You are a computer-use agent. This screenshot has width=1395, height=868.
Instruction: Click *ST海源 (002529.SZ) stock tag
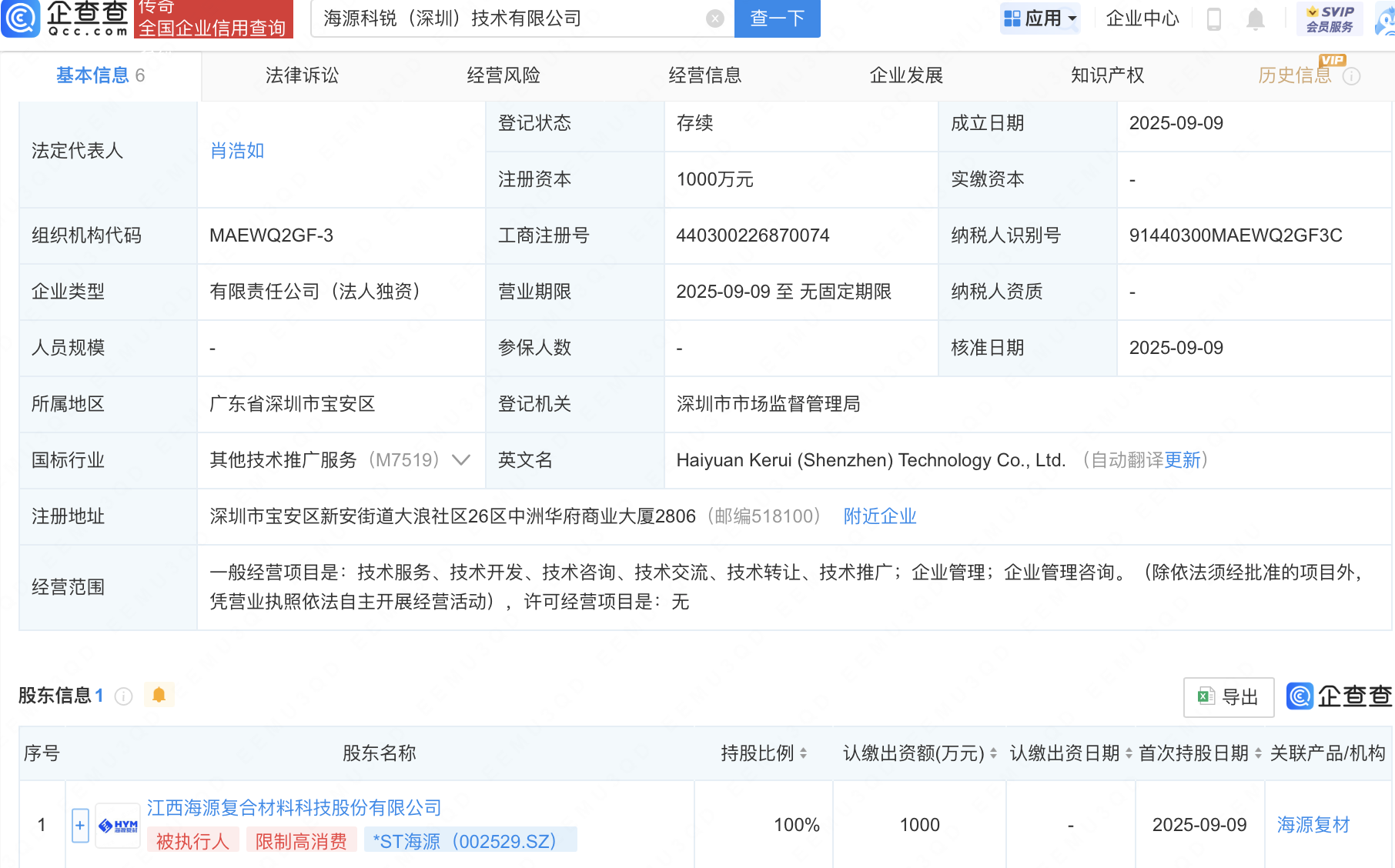(x=470, y=841)
